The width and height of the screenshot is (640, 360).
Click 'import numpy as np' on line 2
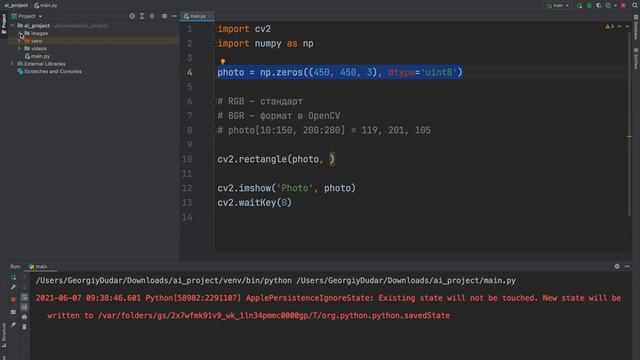coord(265,44)
